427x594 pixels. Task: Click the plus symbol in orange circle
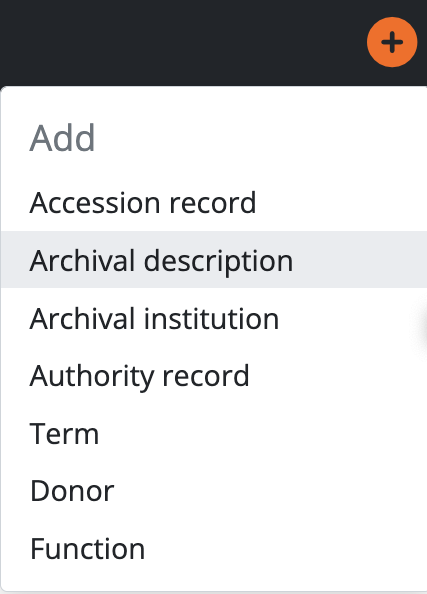(x=392, y=42)
